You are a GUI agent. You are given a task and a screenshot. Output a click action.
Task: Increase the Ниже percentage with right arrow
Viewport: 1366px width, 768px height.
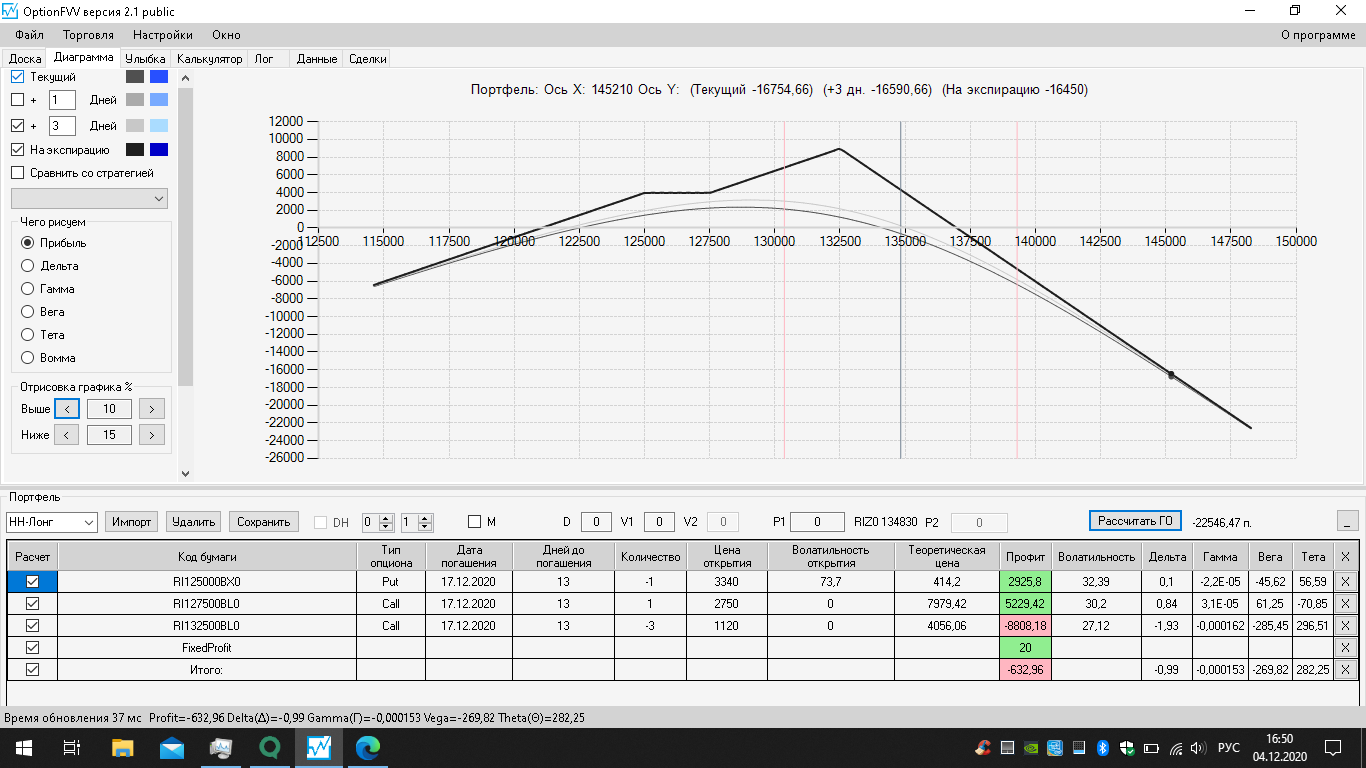coord(152,435)
